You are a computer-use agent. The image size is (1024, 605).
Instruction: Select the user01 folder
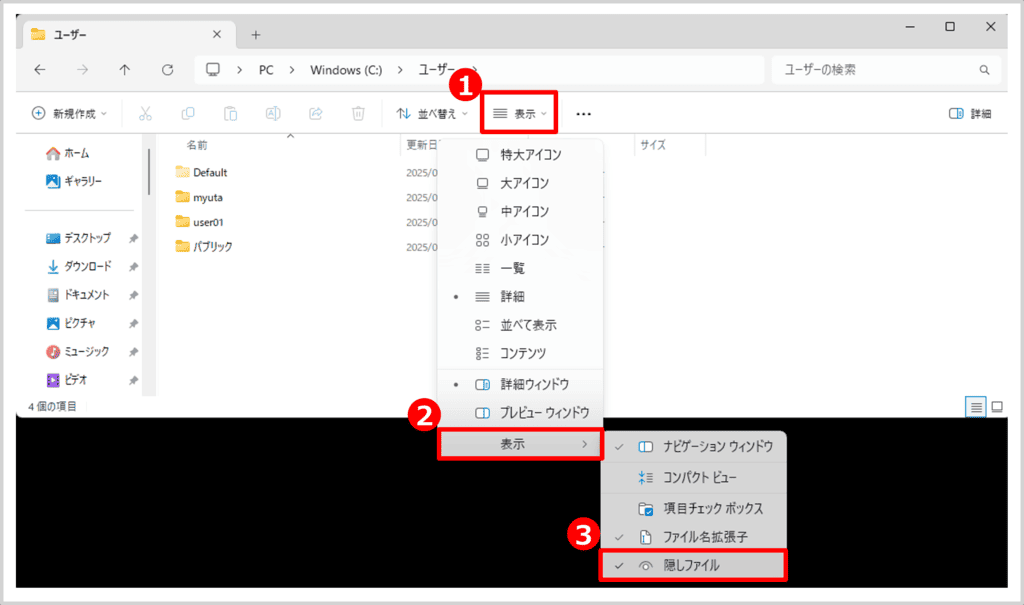pyautogui.click(x=200, y=222)
